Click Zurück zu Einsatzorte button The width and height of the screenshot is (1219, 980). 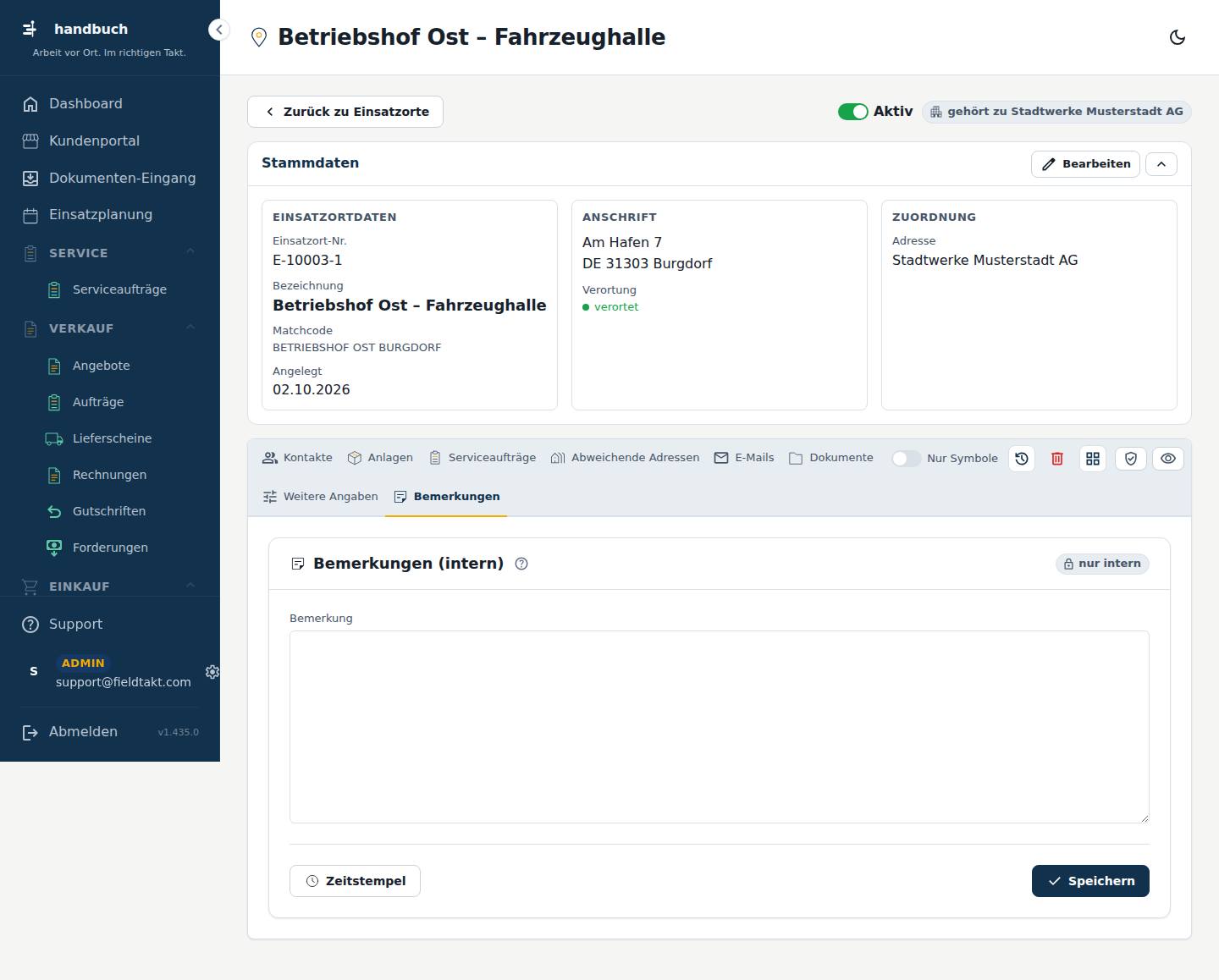[345, 112]
